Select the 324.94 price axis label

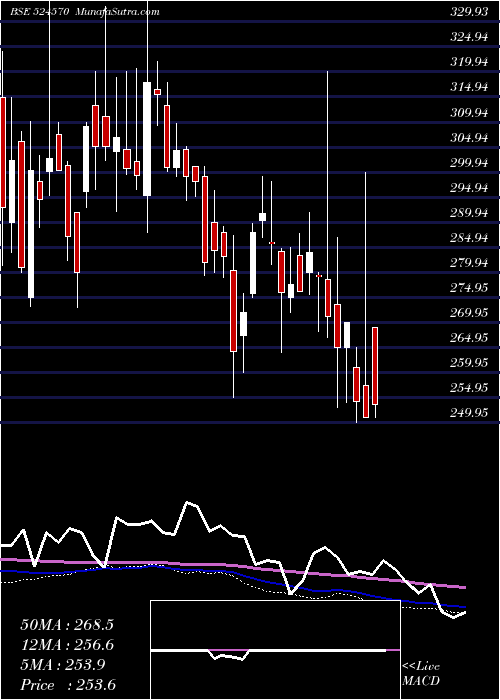click(x=469, y=37)
